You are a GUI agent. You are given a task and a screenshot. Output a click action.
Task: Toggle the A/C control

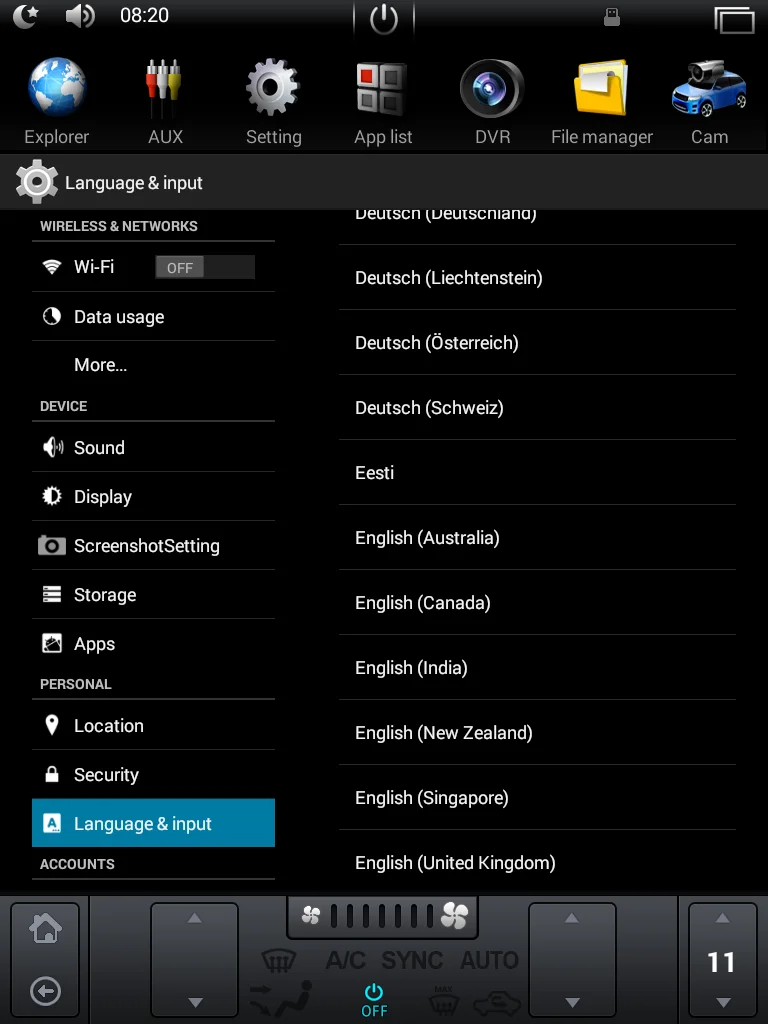[345, 960]
